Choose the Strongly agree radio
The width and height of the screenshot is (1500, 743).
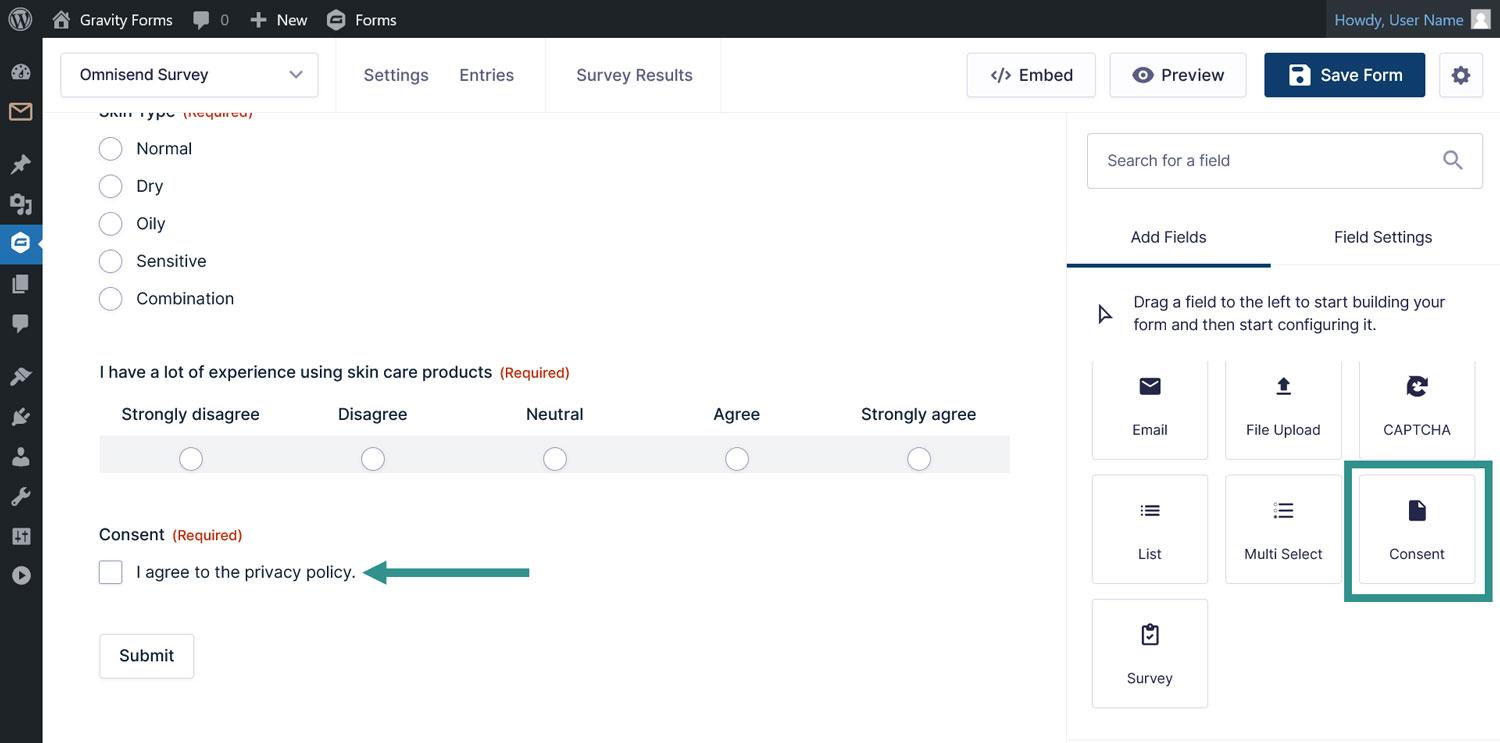(x=918, y=459)
